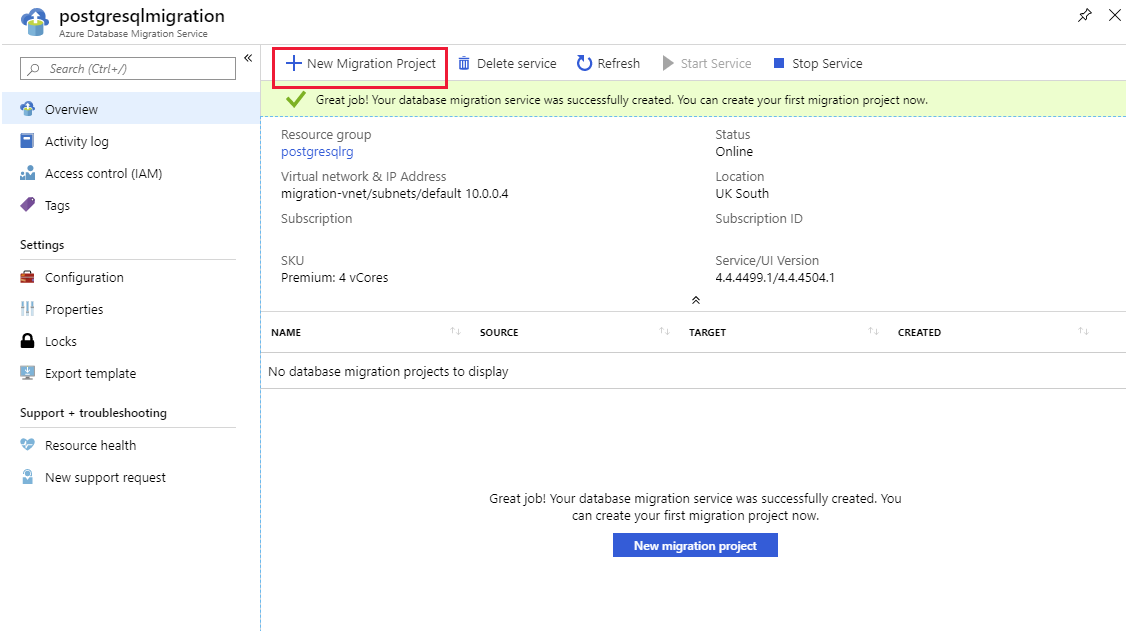This screenshot has width=1128, height=633.
Task: Click the Tags purple tag icon
Action: pyautogui.click(x=27, y=205)
